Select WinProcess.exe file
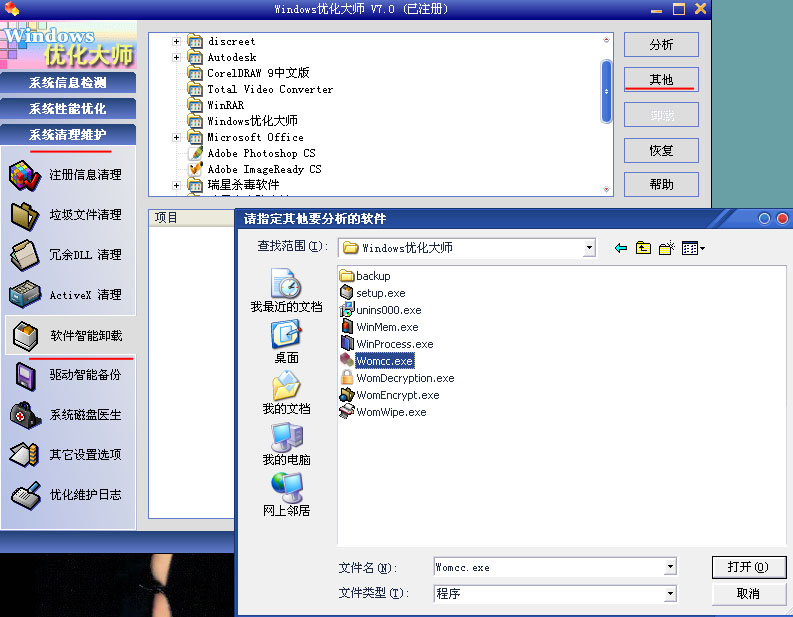 [x=387, y=344]
